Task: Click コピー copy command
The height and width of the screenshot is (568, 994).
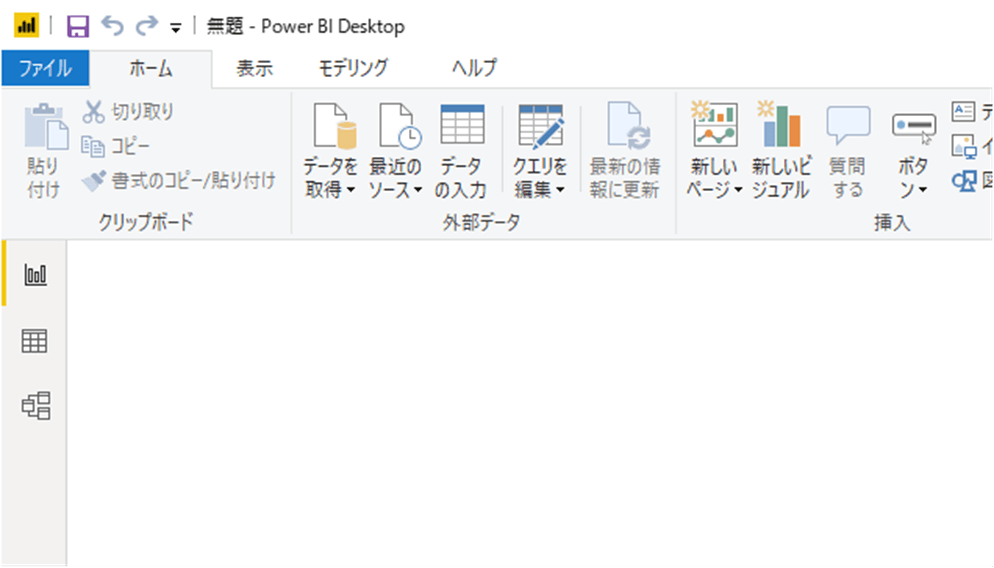Action: (x=115, y=146)
